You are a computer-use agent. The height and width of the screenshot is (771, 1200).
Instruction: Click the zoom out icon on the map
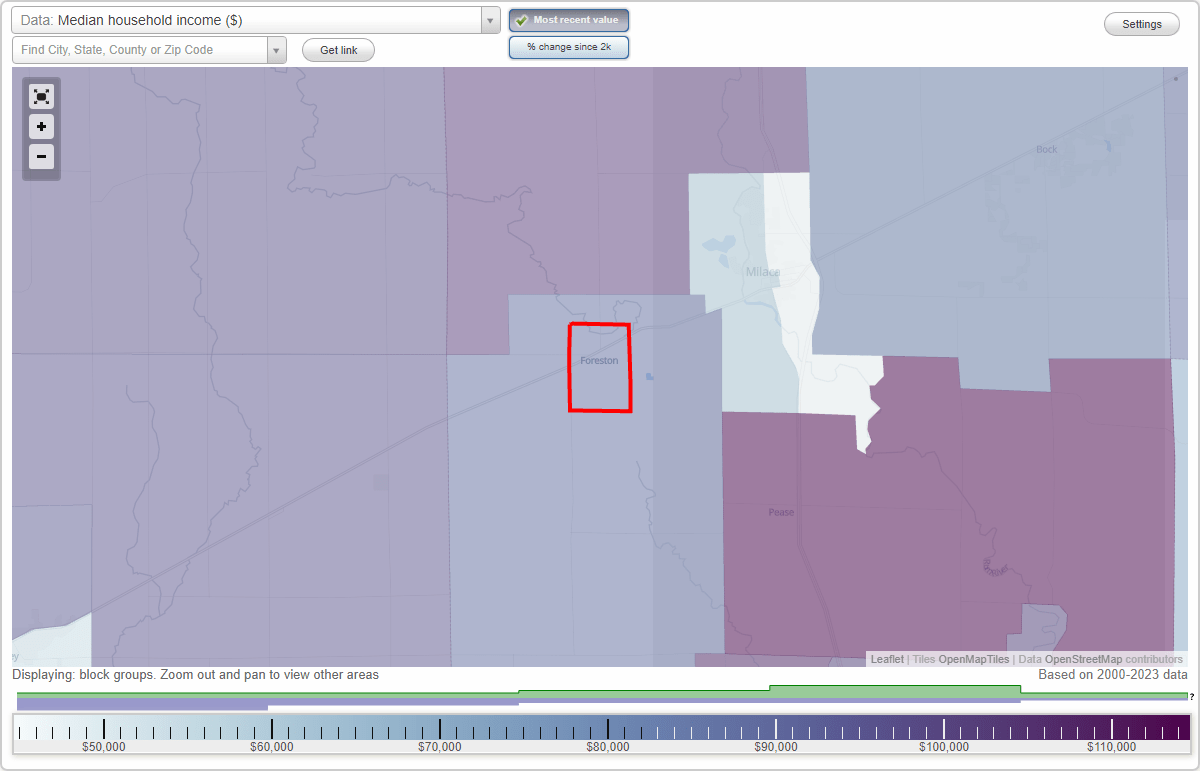coord(41,157)
